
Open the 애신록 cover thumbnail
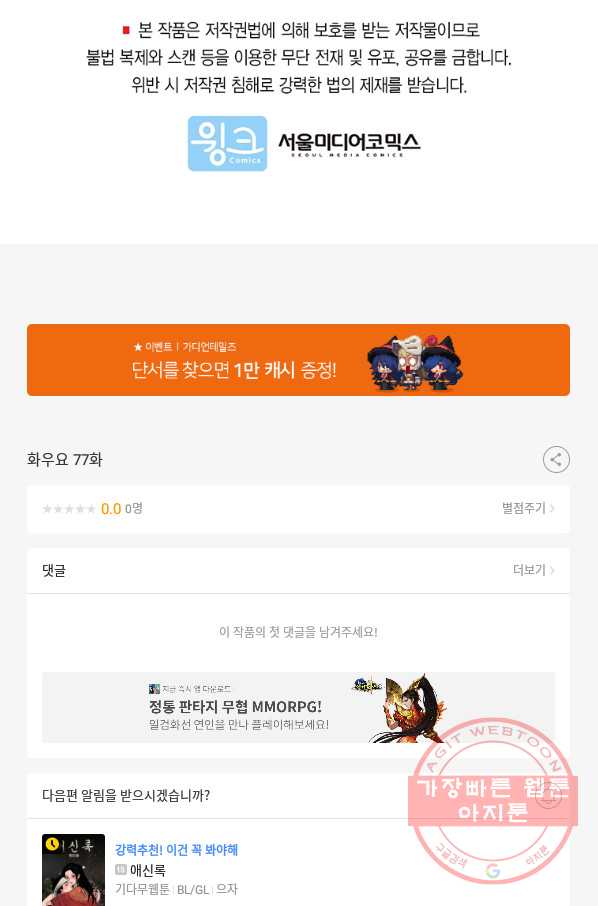click(73, 870)
